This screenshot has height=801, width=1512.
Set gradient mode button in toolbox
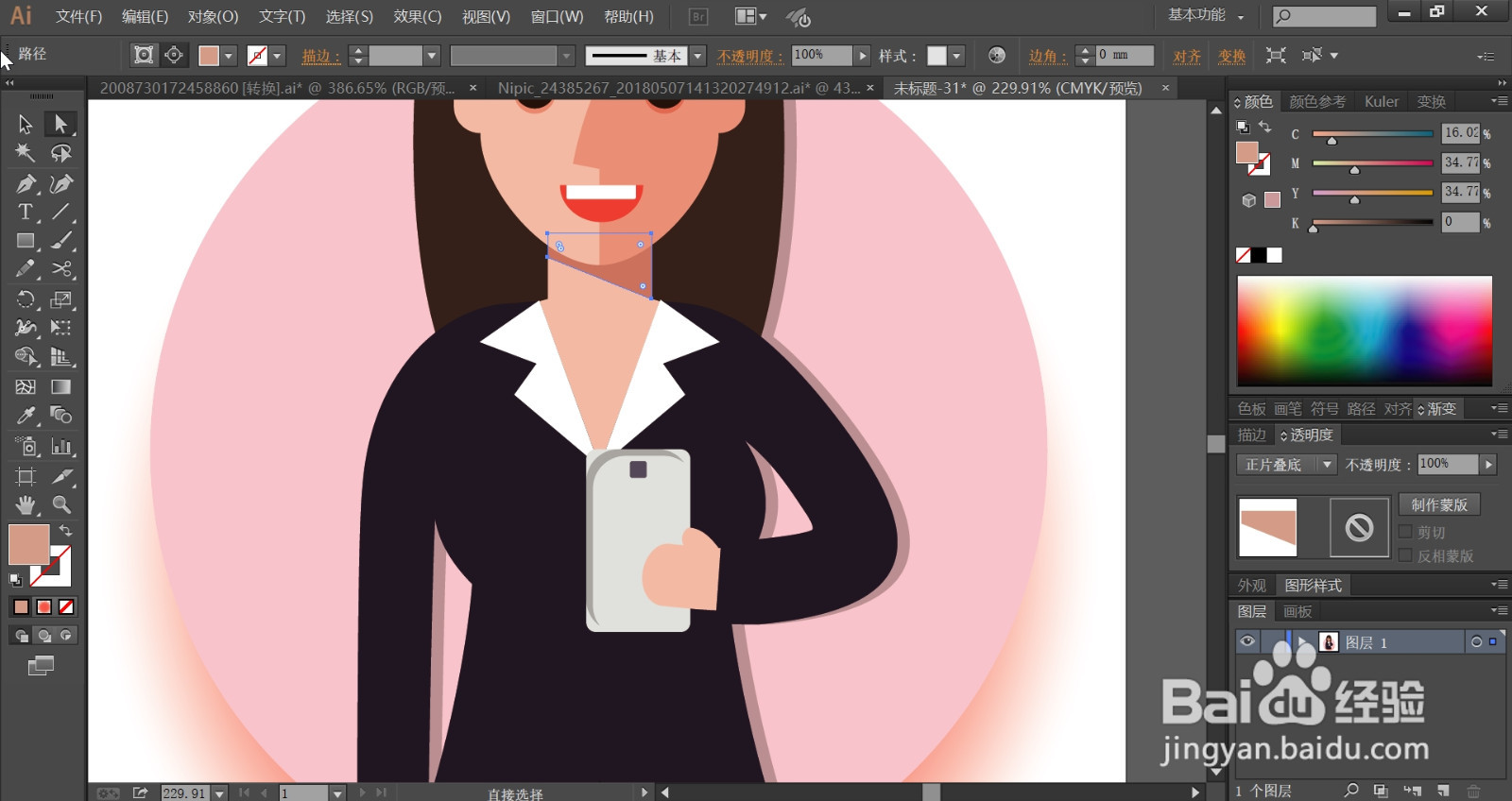tap(43, 606)
